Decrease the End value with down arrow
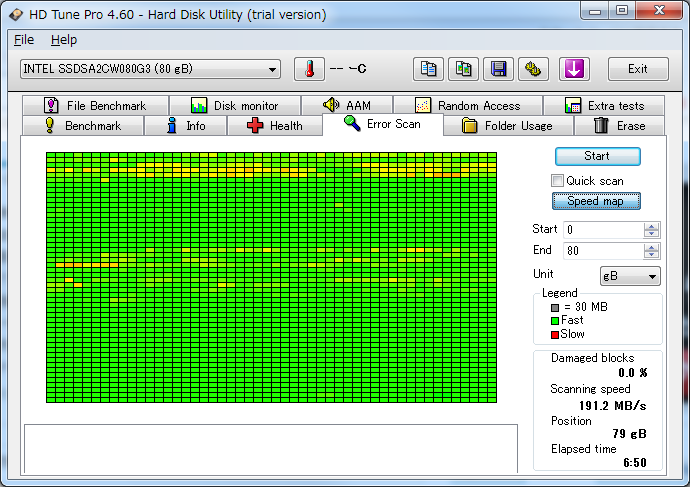 (x=651, y=255)
